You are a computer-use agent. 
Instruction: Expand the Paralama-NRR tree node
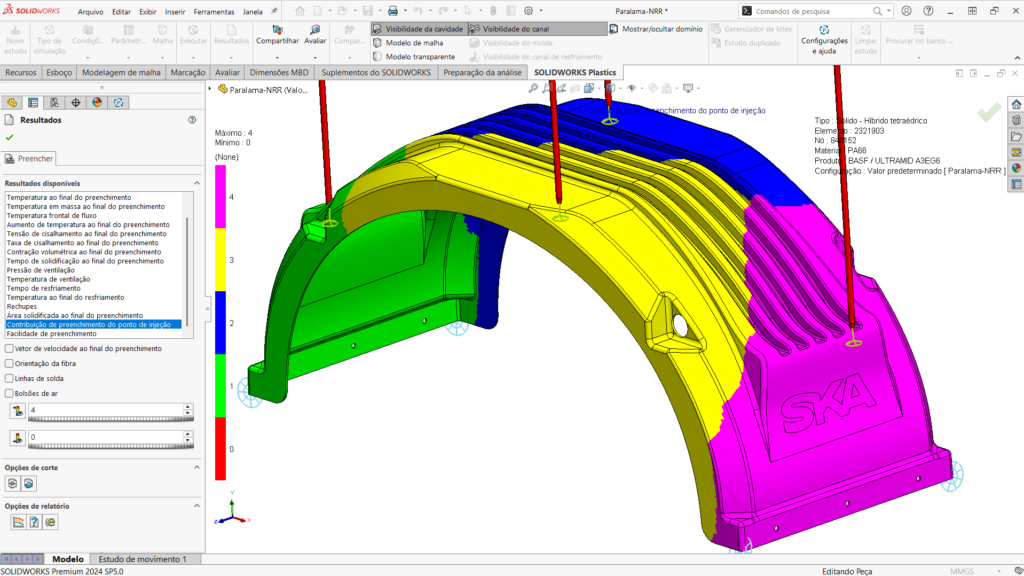211,89
